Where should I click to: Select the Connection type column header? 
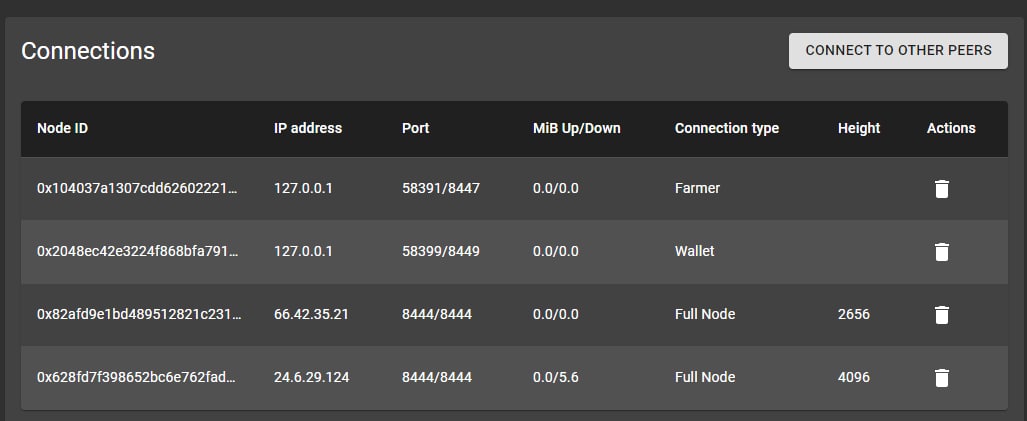(x=727, y=128)
